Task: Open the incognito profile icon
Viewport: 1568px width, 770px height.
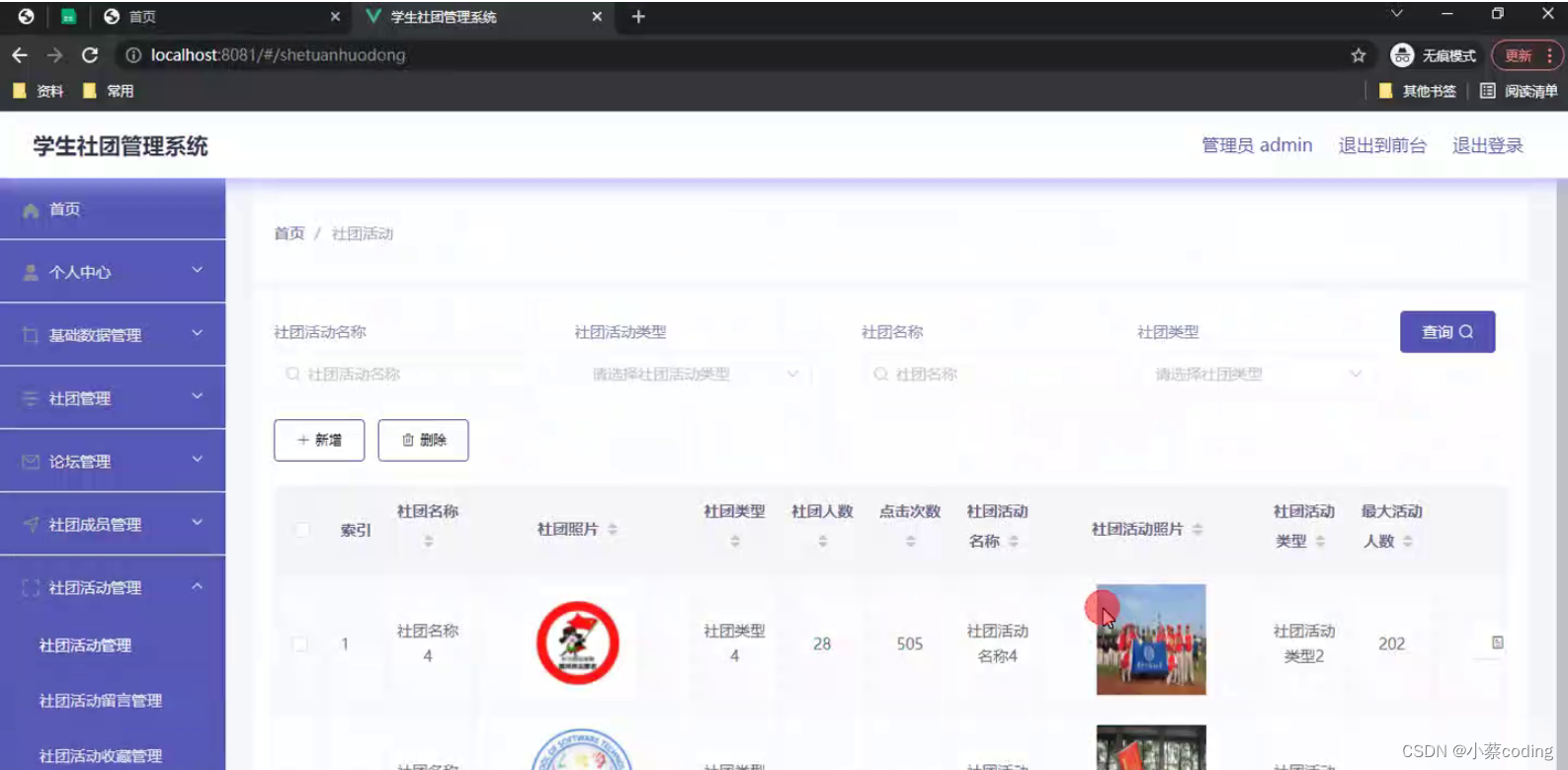Action: [1402, 55]
